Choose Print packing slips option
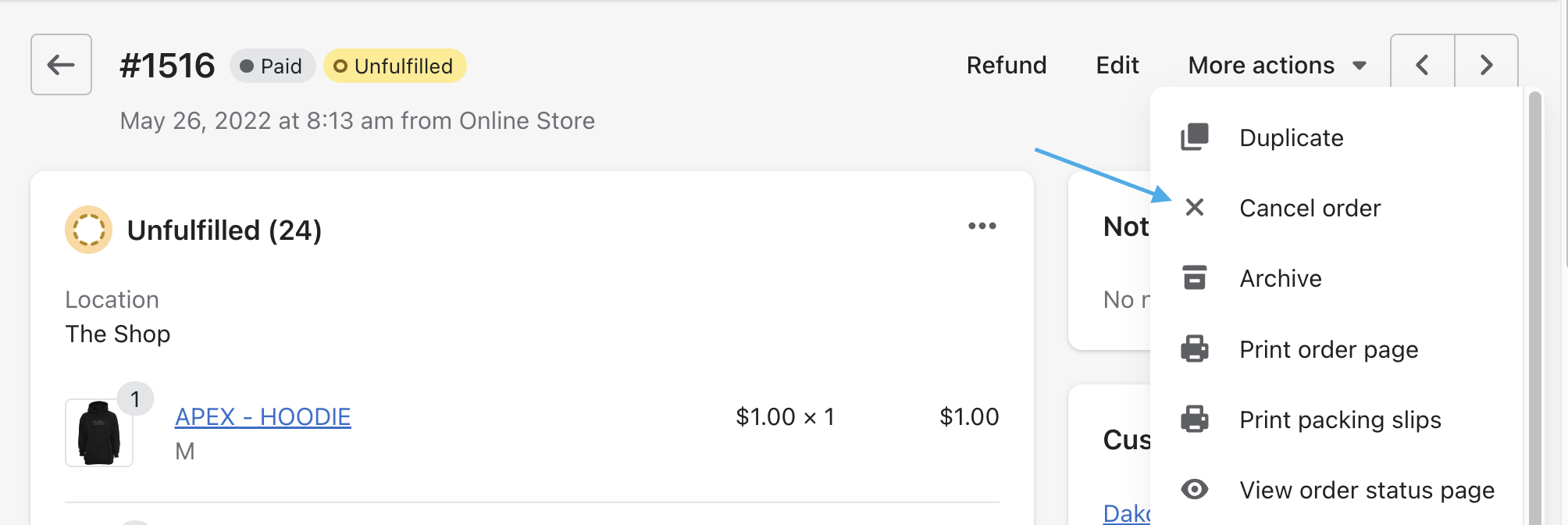This screenshot has height=525, width=1568. pyautogui.click(x=1340, y=420)
